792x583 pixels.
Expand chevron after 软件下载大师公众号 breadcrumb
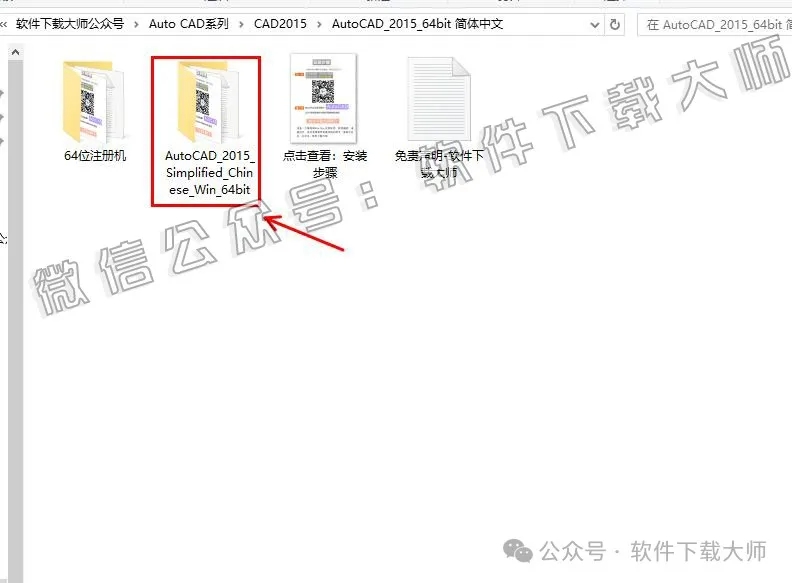coord(136,24)
